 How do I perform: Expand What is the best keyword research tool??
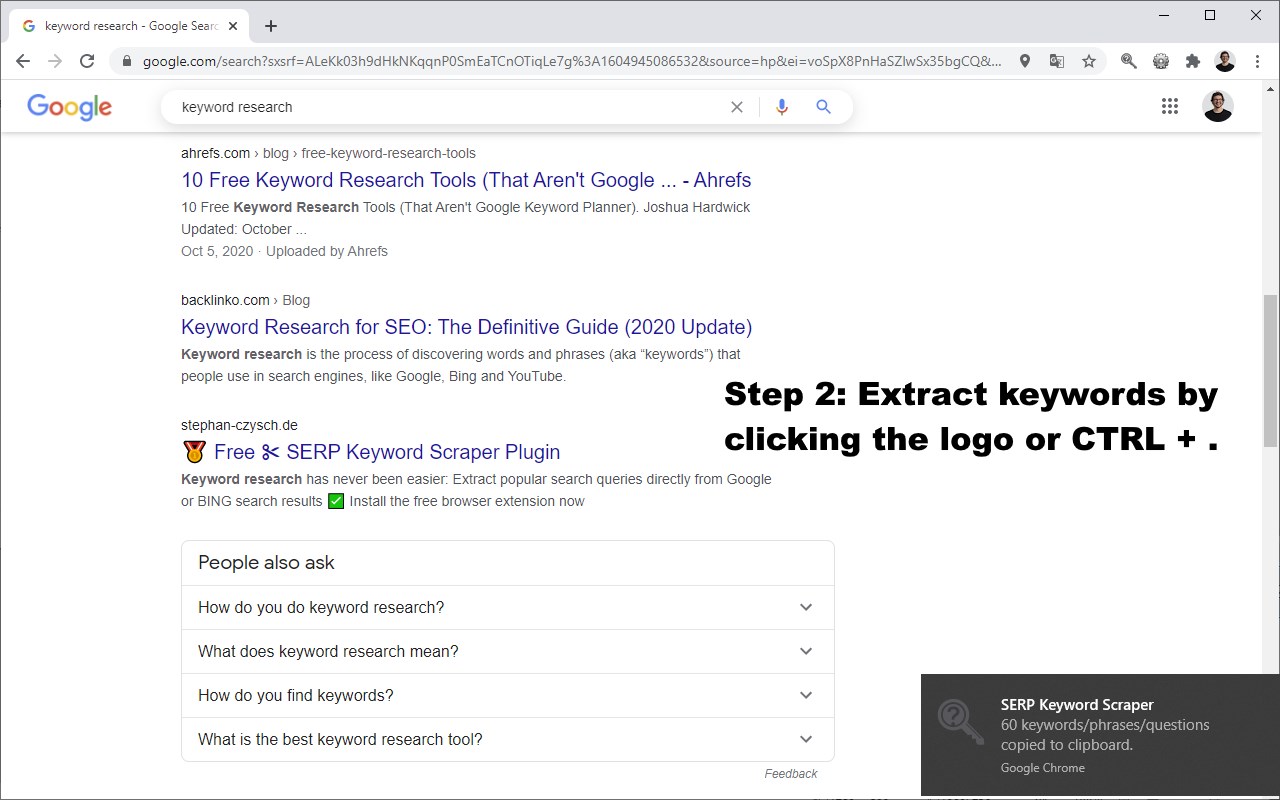coord(508,739)
